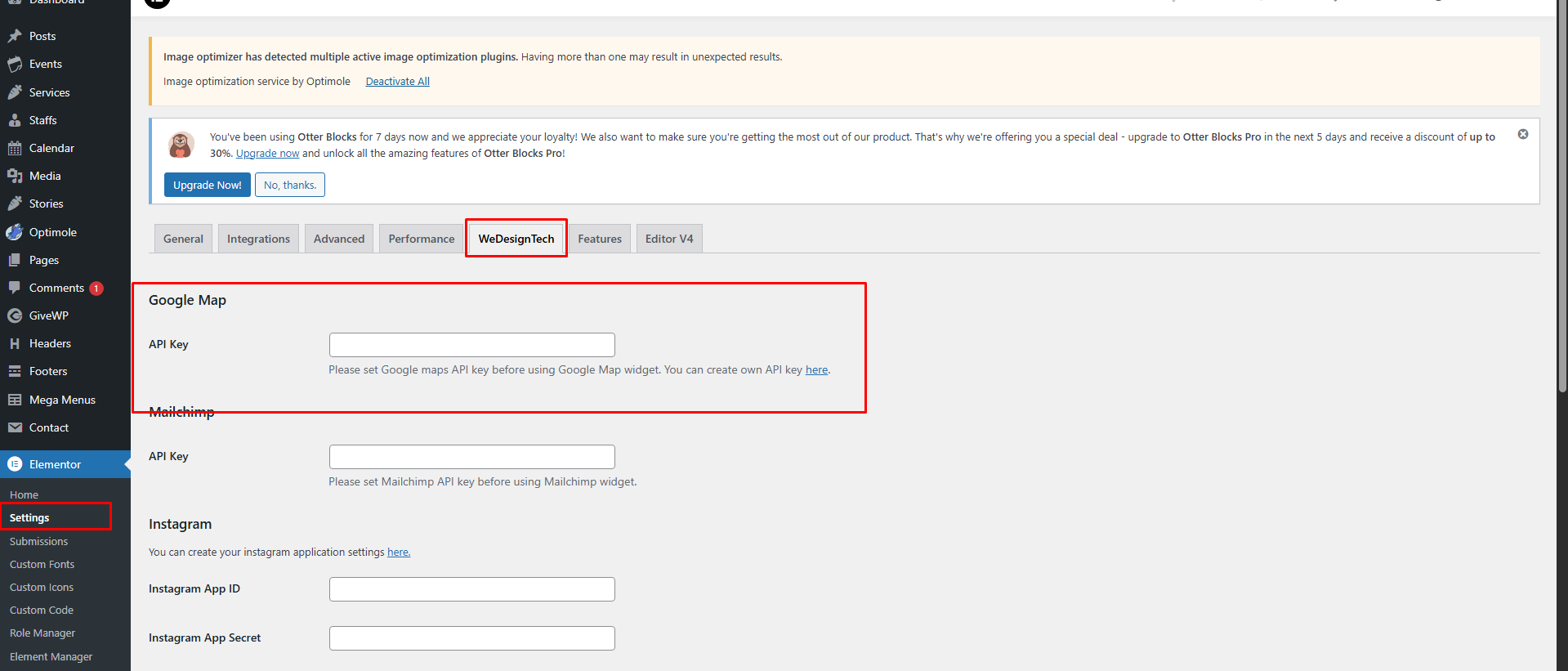
Task: Focus the Google Map API Key field
Action: coord(472,345)
